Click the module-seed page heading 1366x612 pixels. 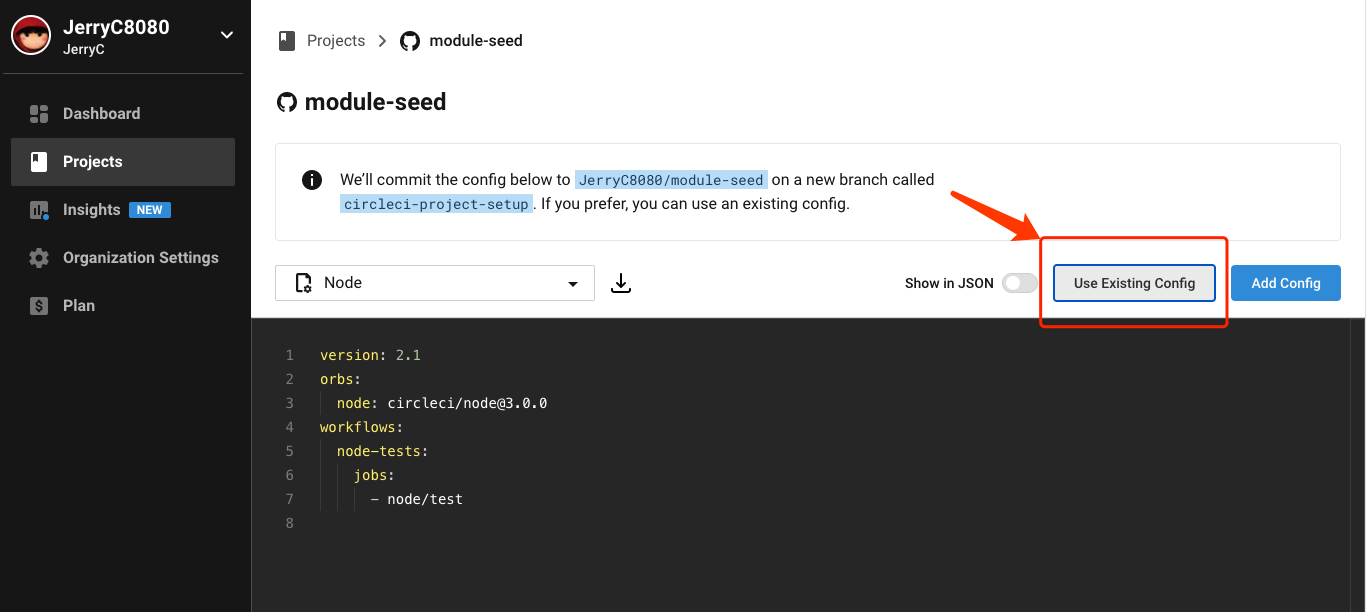pyautogui.click(x=375, y=102)
